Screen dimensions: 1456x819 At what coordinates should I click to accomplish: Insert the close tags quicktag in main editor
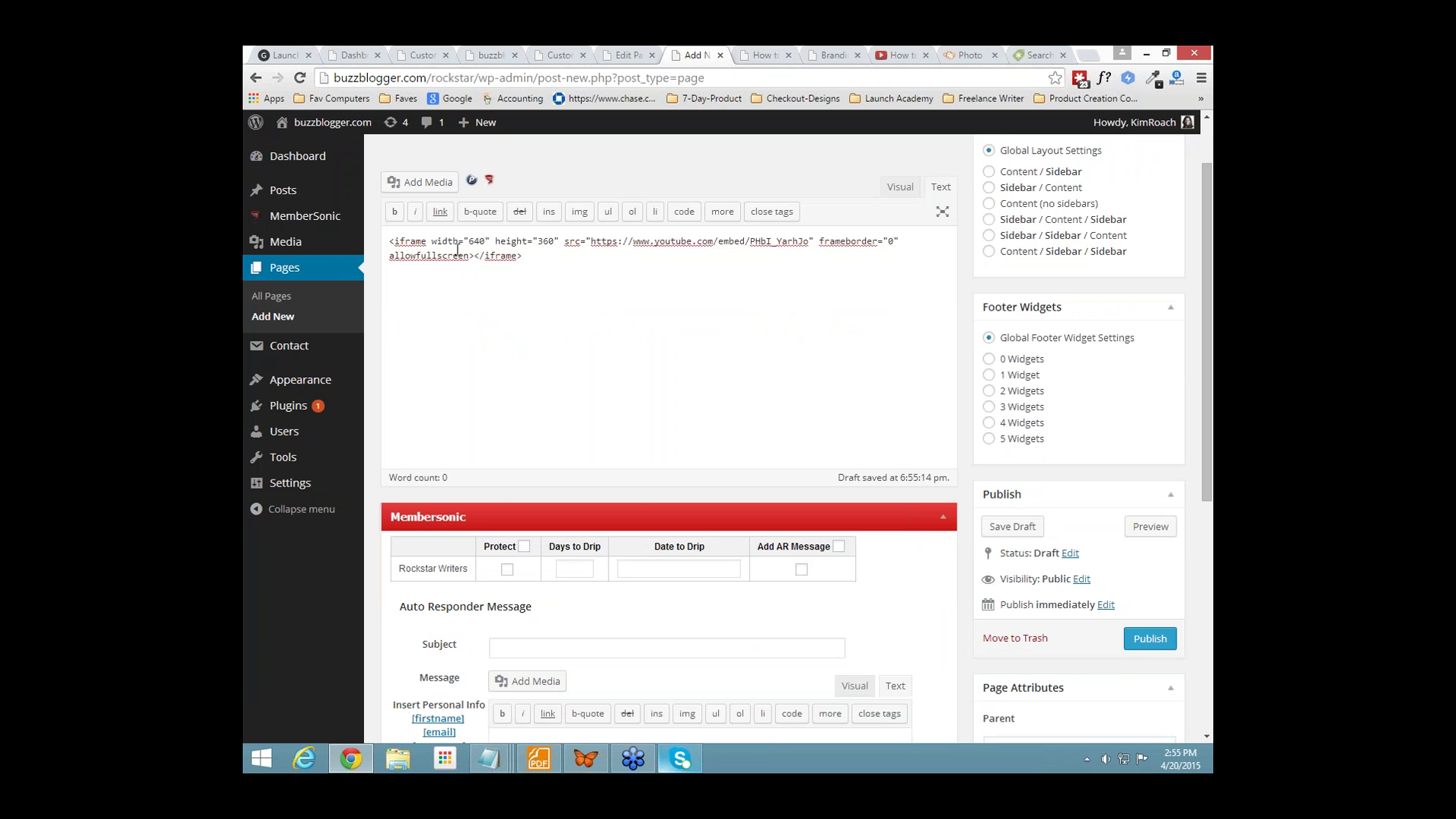click(771, 212)
